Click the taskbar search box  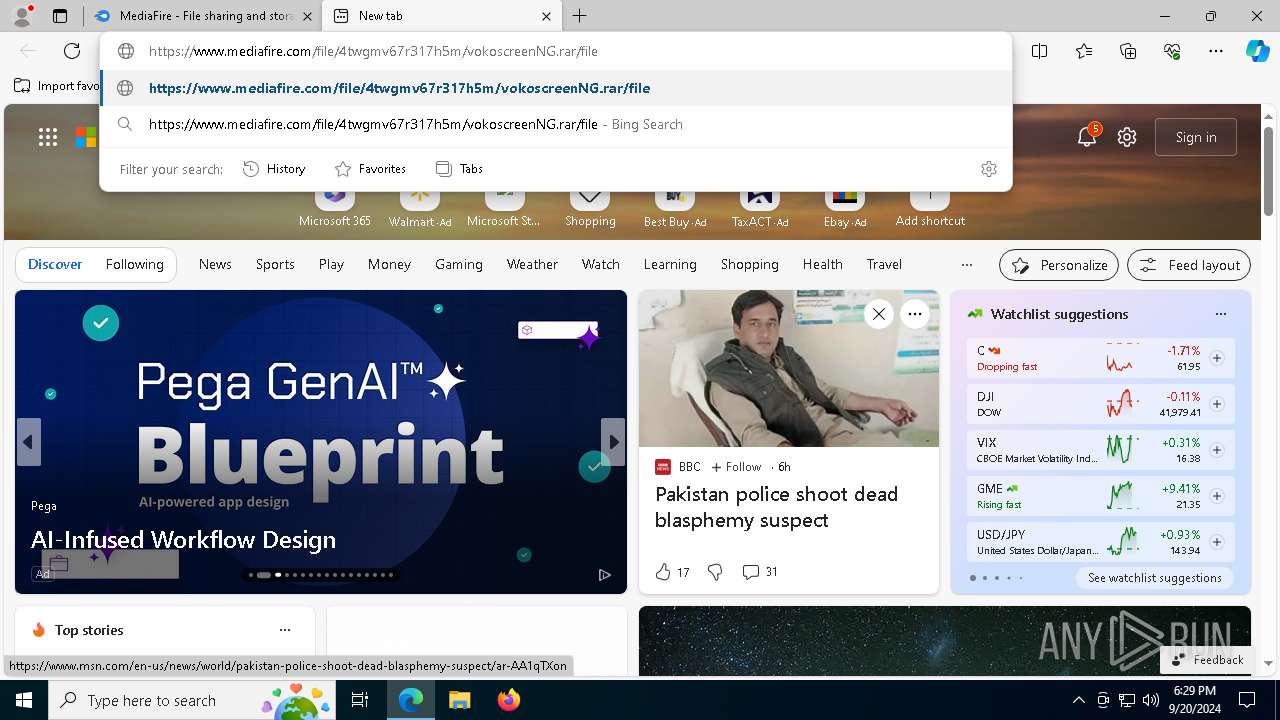pos(192,700)
